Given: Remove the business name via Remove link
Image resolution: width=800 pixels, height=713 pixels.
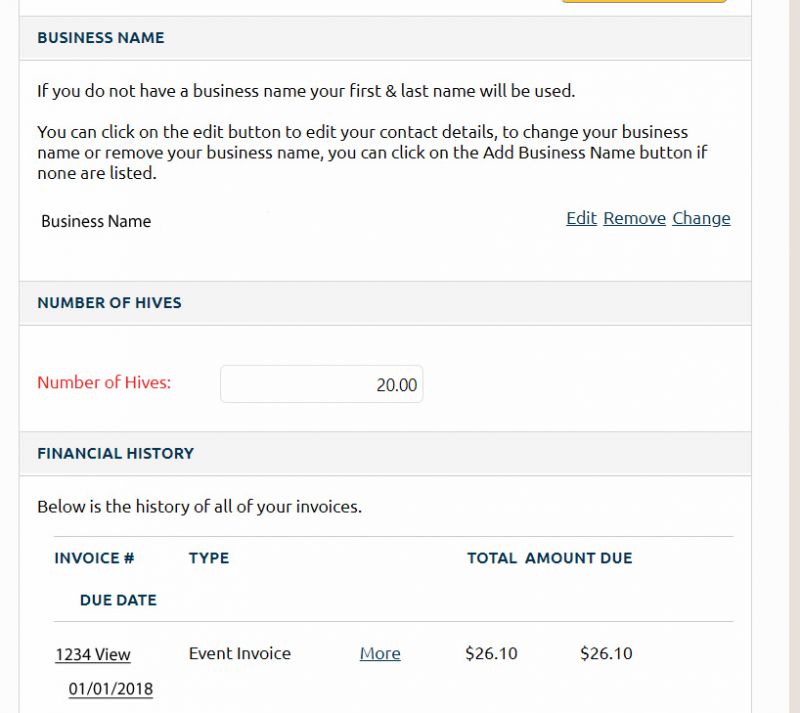Looking at the screenshot, I should 634,218.
